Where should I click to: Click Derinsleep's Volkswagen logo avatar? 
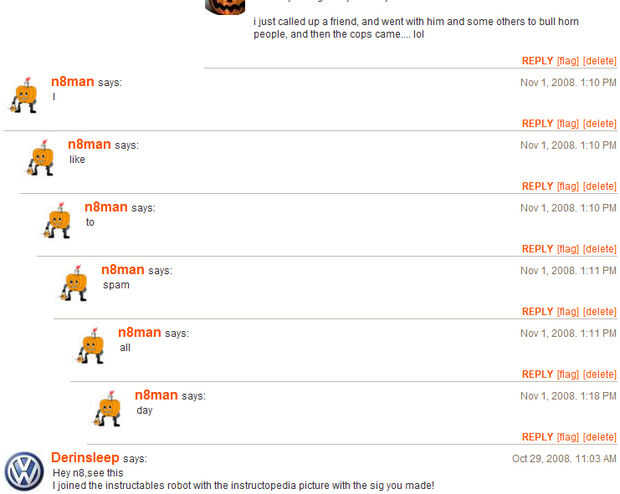point(25,471)
